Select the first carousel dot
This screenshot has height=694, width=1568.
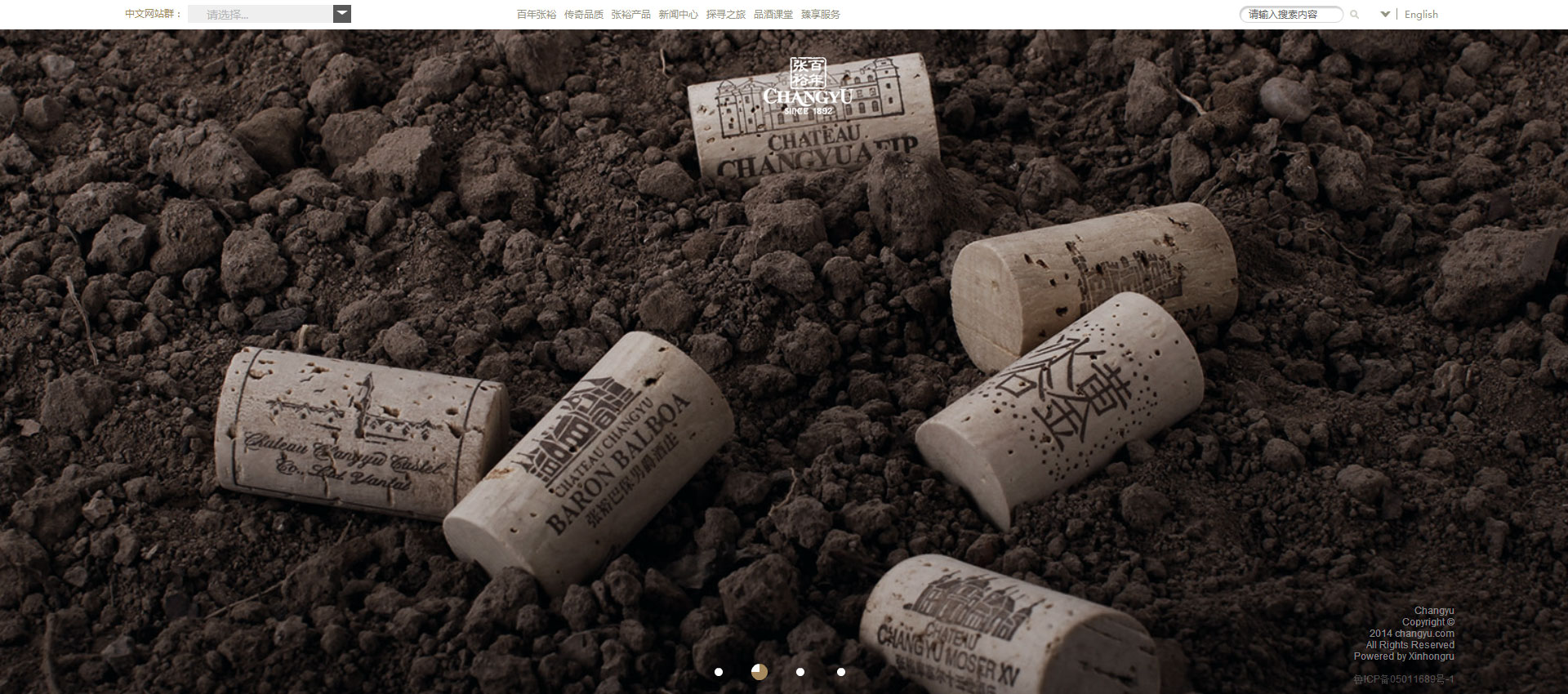click(x=719, y=672)
